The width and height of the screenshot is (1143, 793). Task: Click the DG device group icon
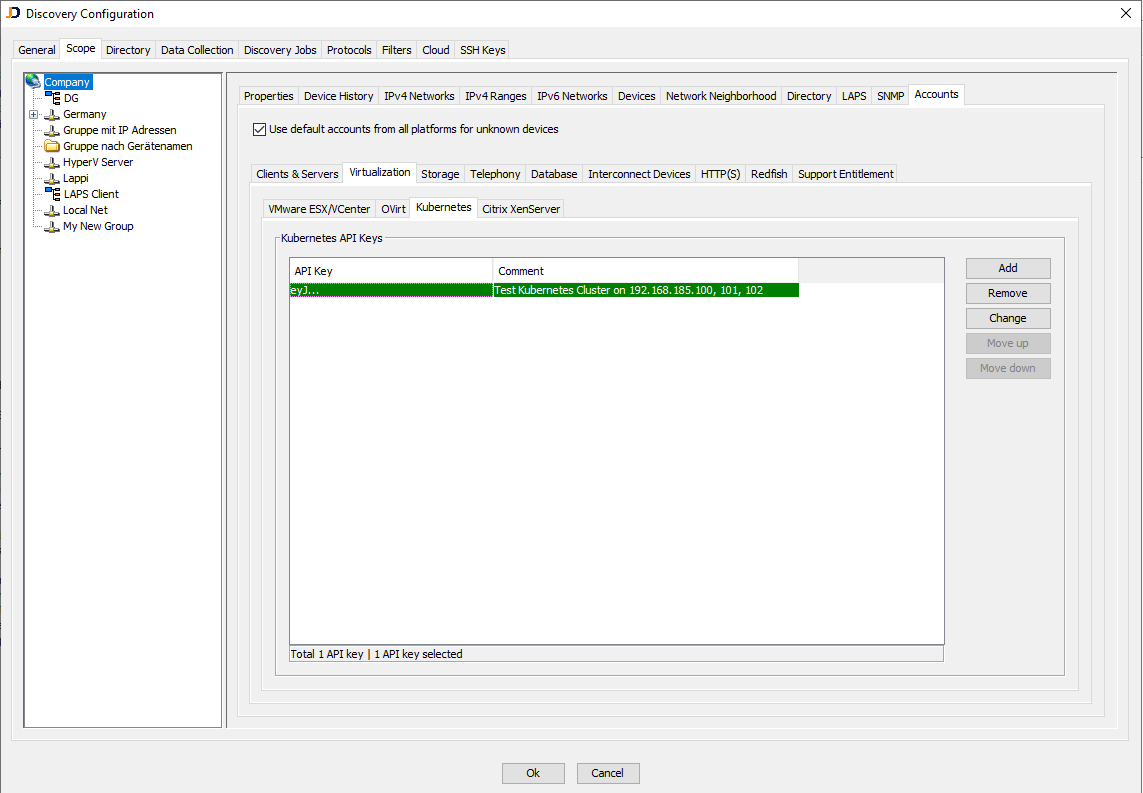(x=50, y=97)
